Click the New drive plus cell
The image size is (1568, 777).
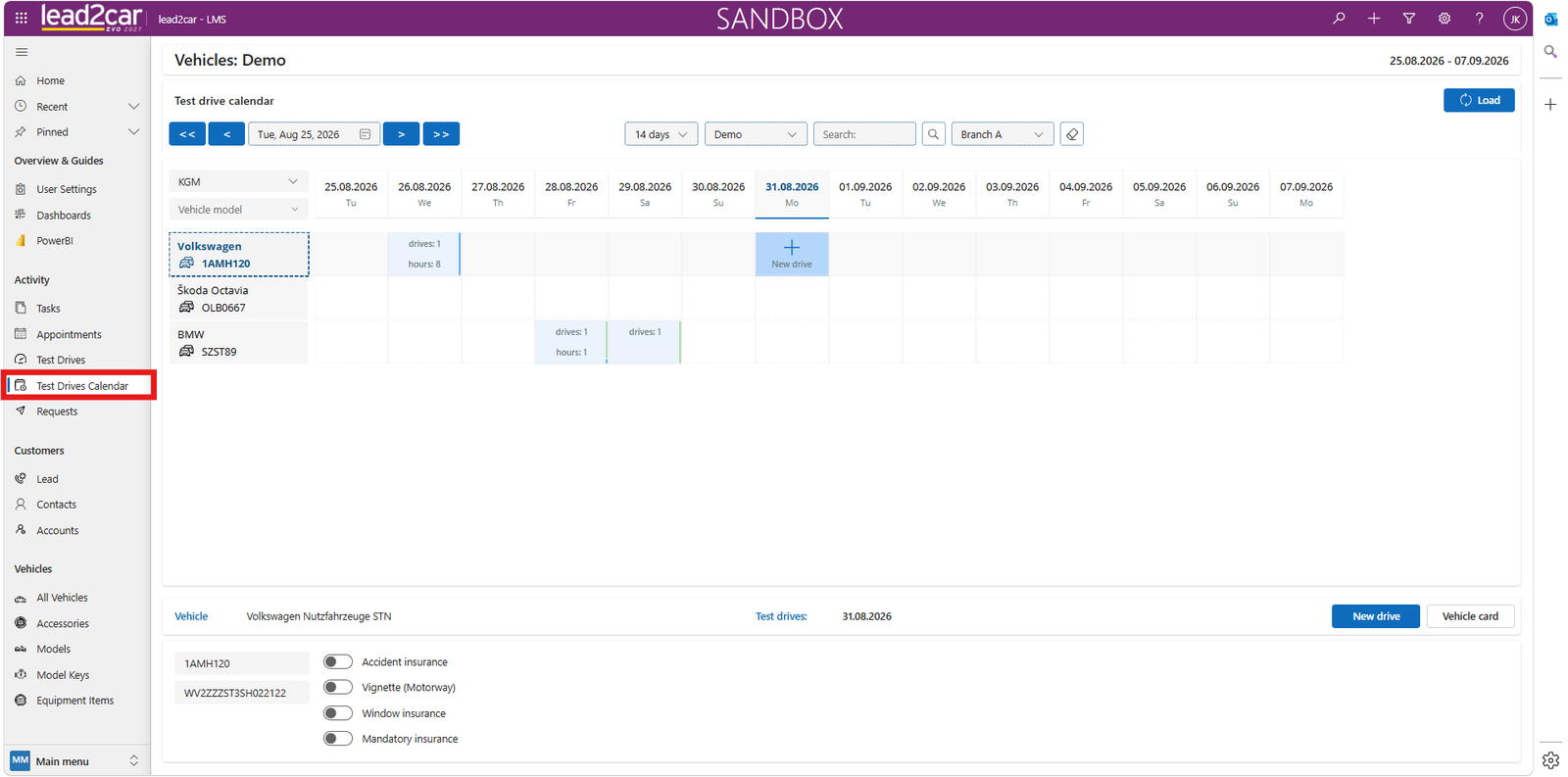pyautogui.click(x=792, y=254)
